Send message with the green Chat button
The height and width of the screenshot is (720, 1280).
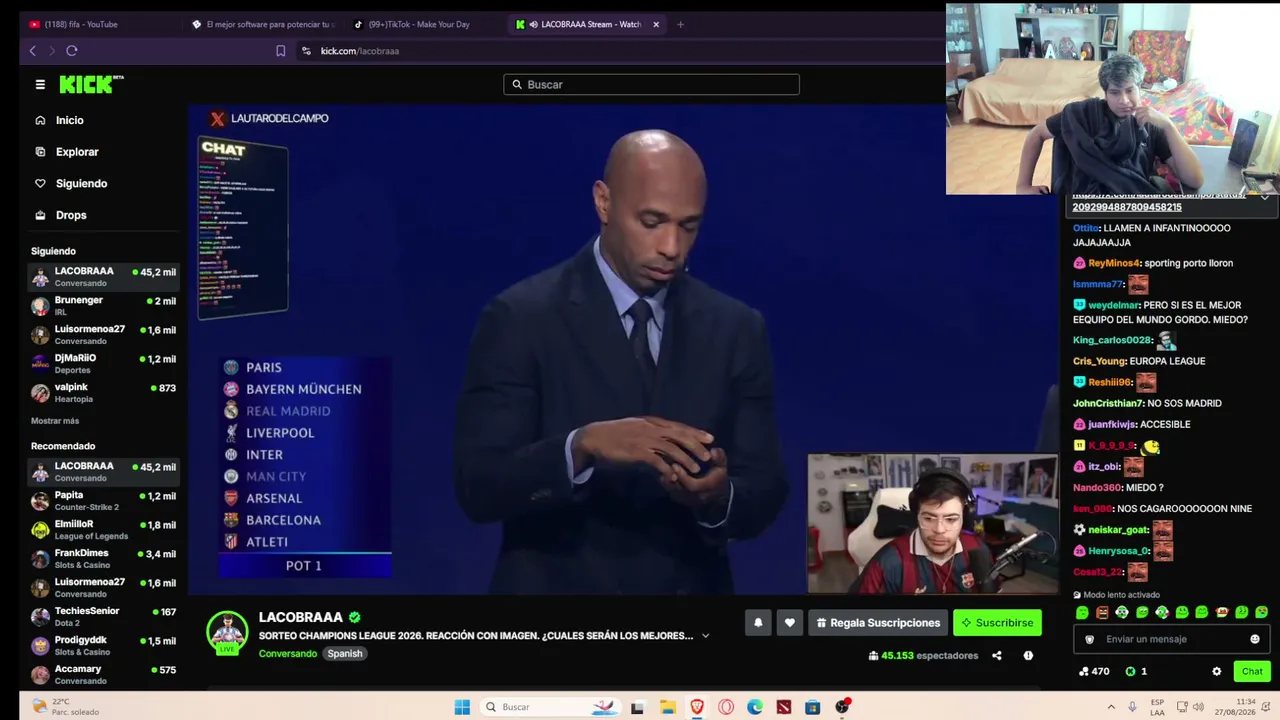1252,672
